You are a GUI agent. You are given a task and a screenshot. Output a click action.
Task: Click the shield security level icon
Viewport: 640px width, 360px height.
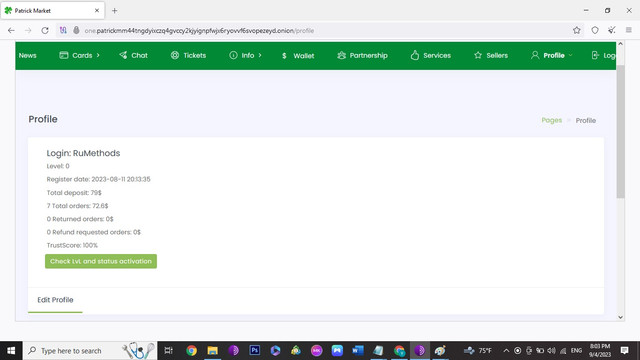[x=595, y=30]
